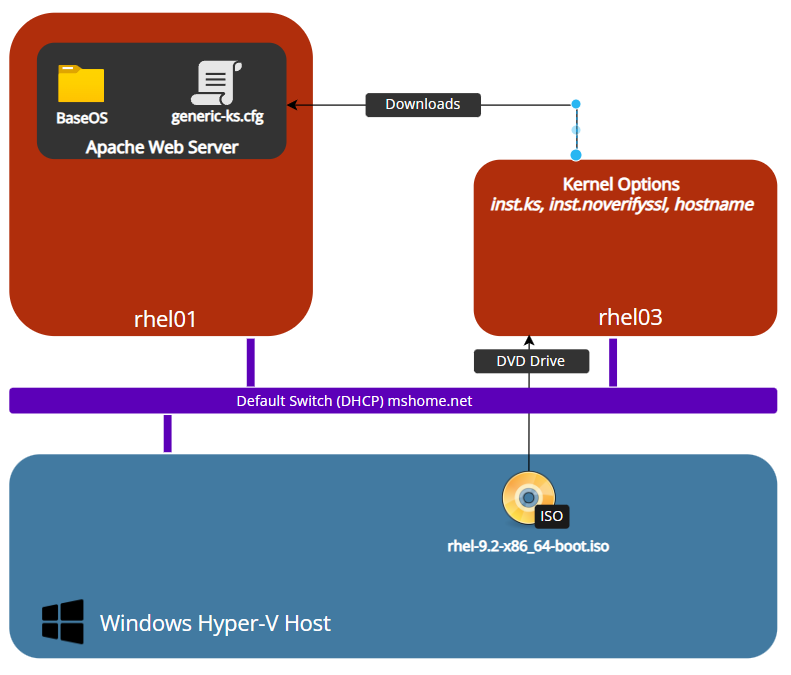Click the Windows Hyper-V Host text
Viewport: 791px width, 675px height.
click(215, 623)
